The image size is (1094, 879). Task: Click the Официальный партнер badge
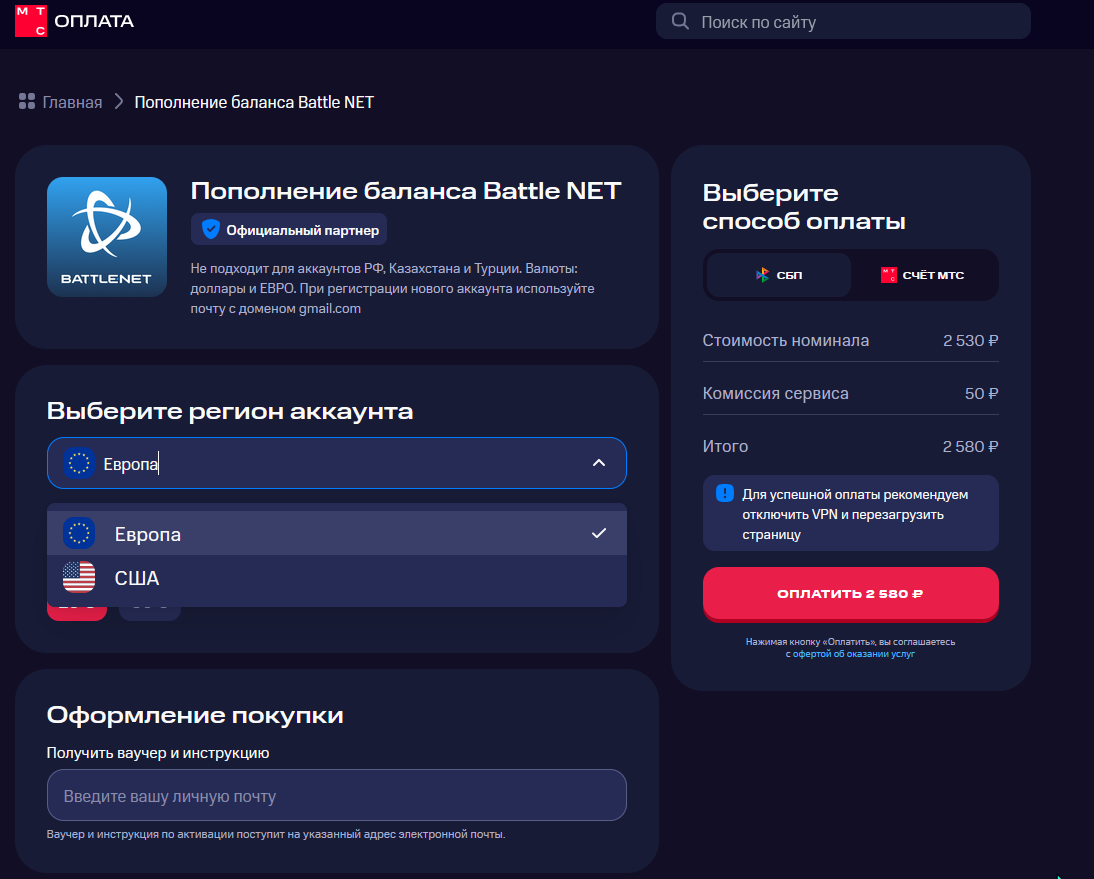pos(289,230)
